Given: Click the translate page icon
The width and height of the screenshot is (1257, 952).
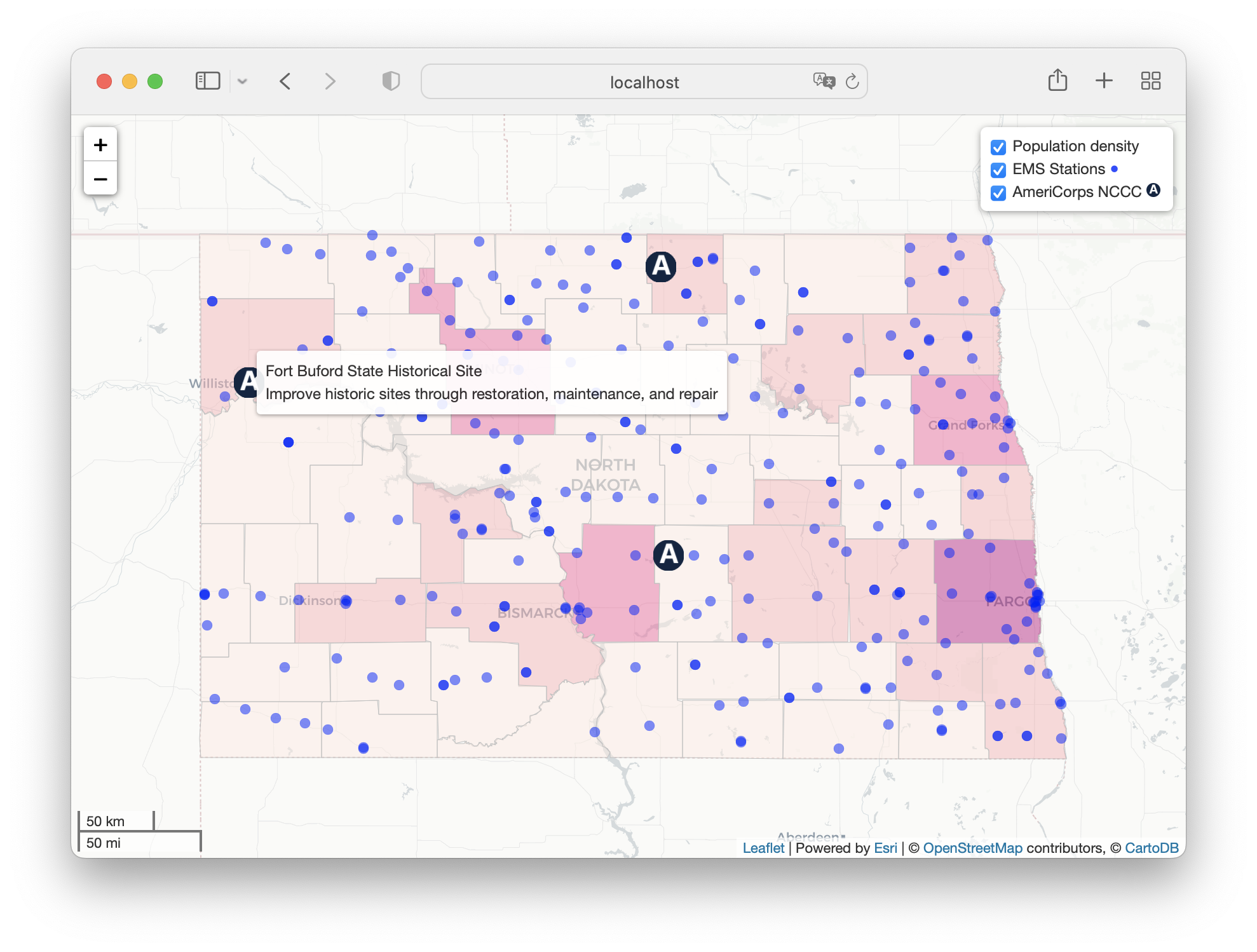Looking at the screenshot, I should click(824, 81).
